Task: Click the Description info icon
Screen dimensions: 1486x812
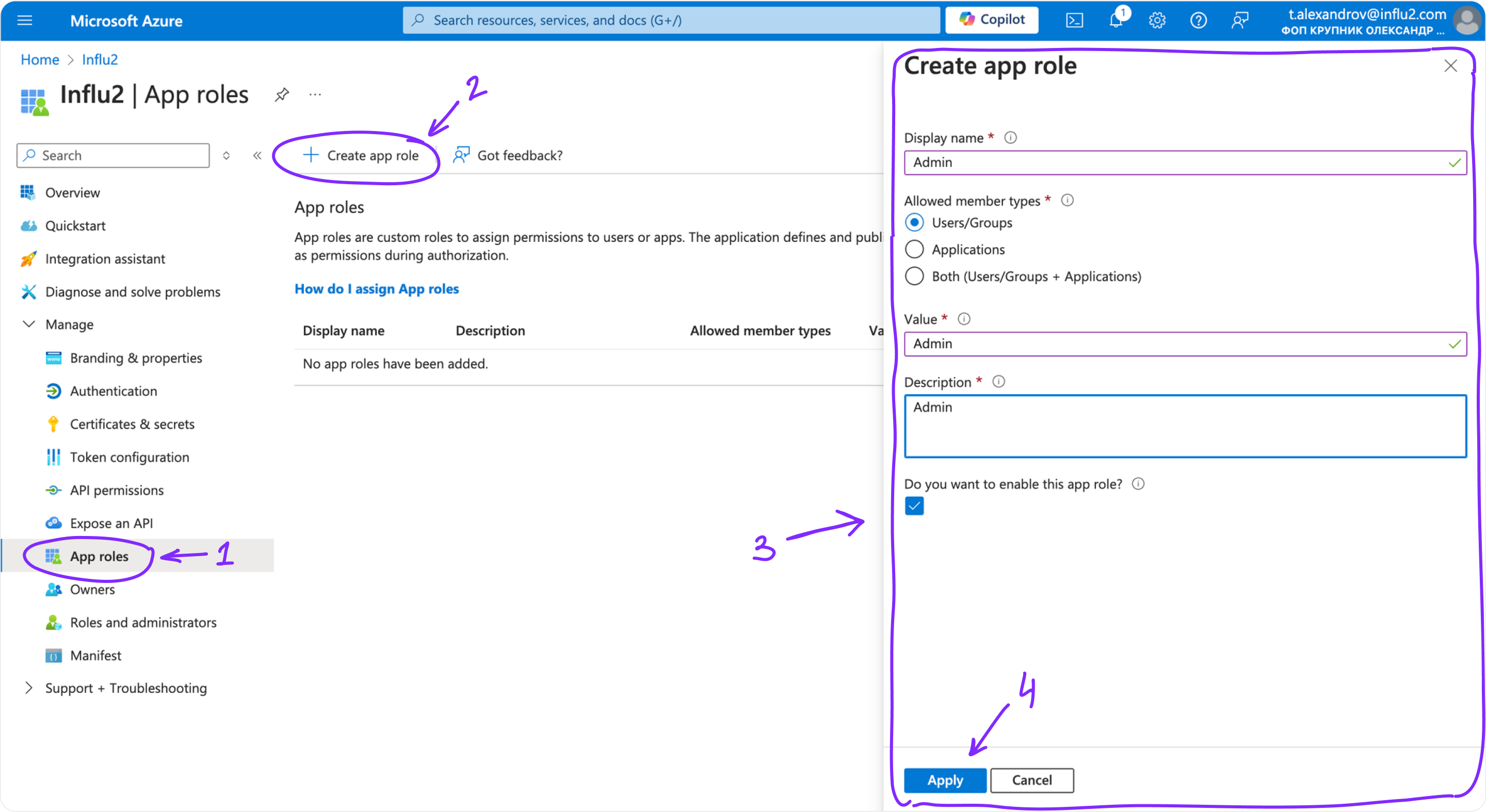Action: 998,382
